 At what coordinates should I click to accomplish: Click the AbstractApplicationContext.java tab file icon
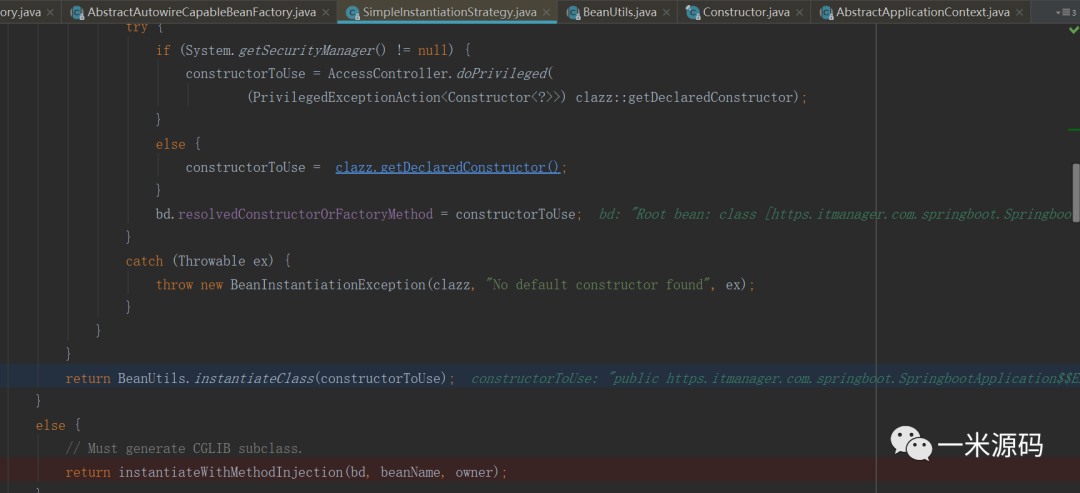pos(826,12)
